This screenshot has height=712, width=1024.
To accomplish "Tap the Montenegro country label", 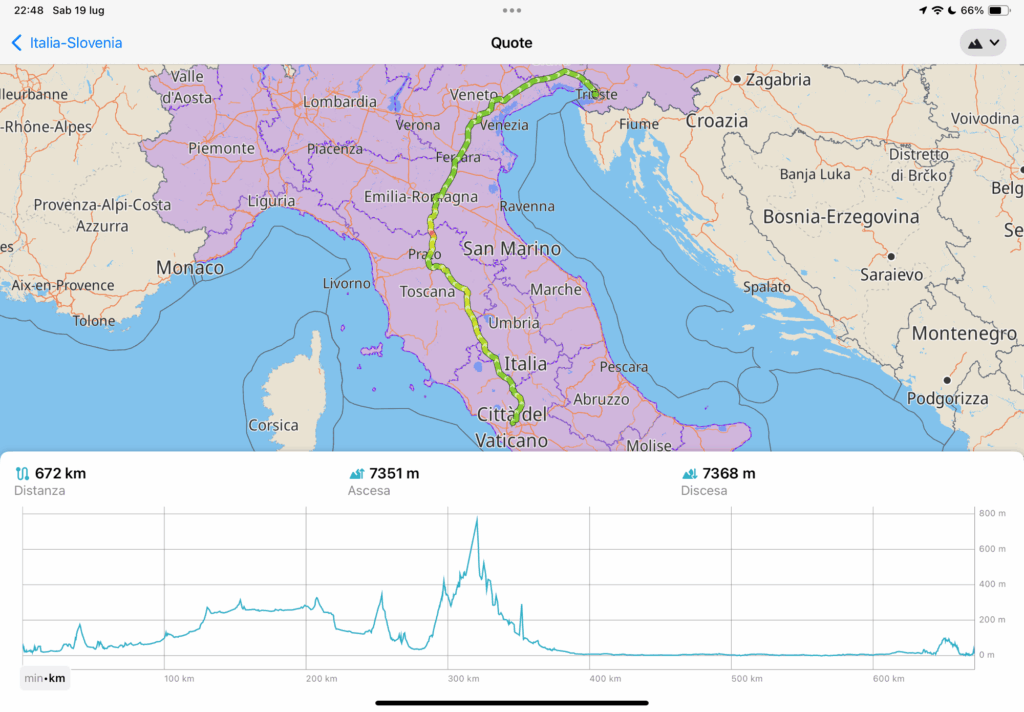I will (x=964, y=334).
